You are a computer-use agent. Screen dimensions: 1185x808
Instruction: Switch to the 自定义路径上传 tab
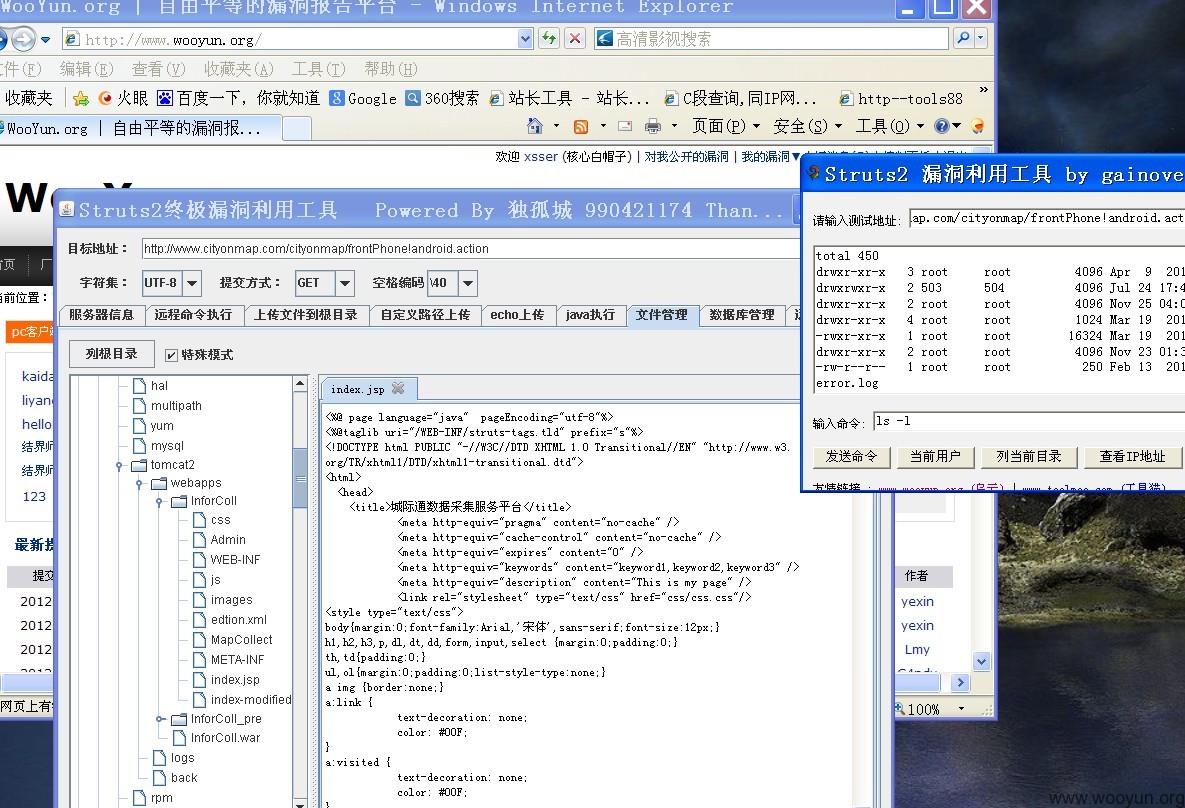pos(425,314)
